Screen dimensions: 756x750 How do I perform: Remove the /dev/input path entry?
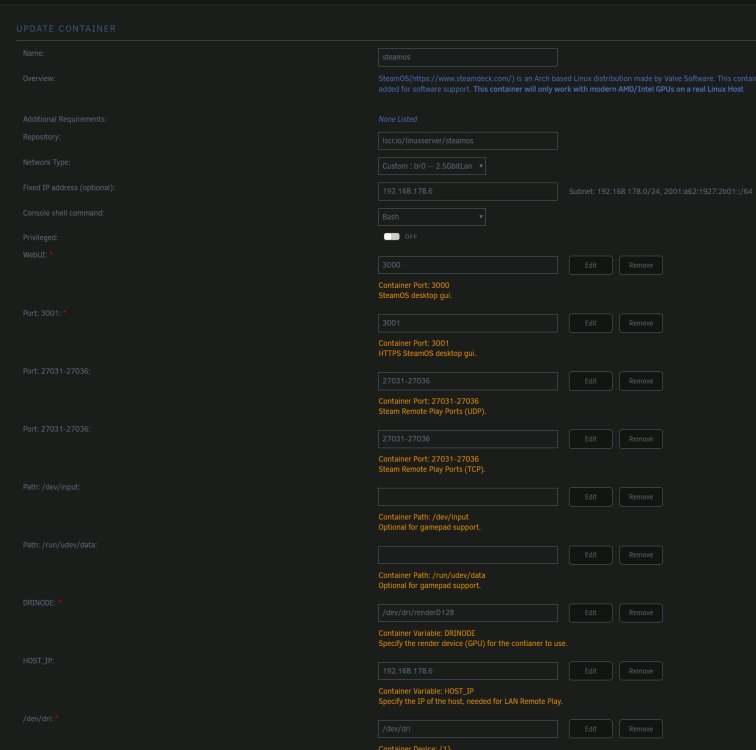point(641,497)
